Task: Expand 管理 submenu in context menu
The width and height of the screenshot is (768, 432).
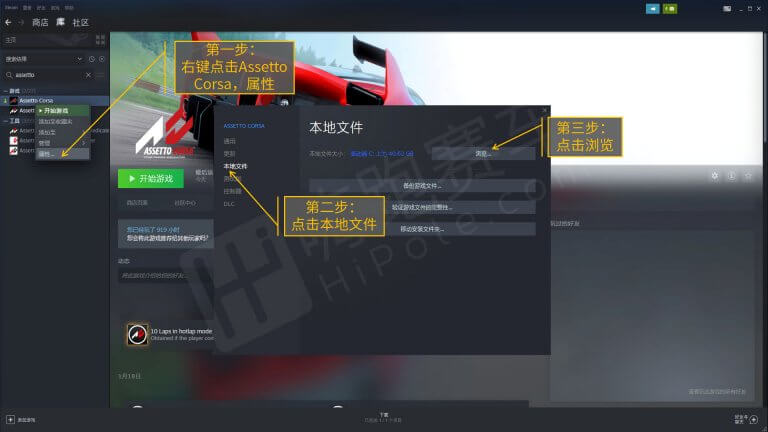Action: click(63, 143)
